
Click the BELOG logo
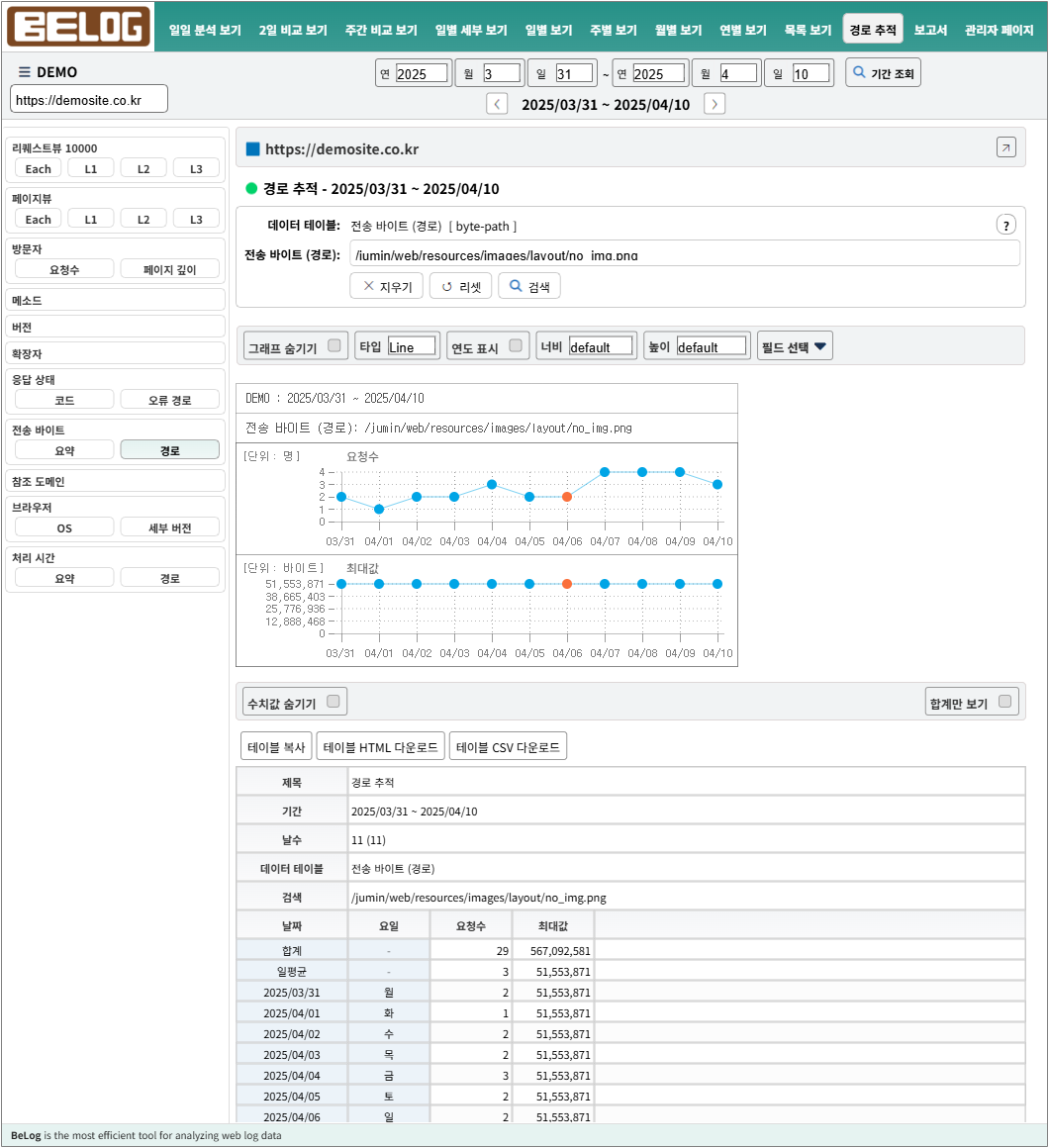coord(78,27)
